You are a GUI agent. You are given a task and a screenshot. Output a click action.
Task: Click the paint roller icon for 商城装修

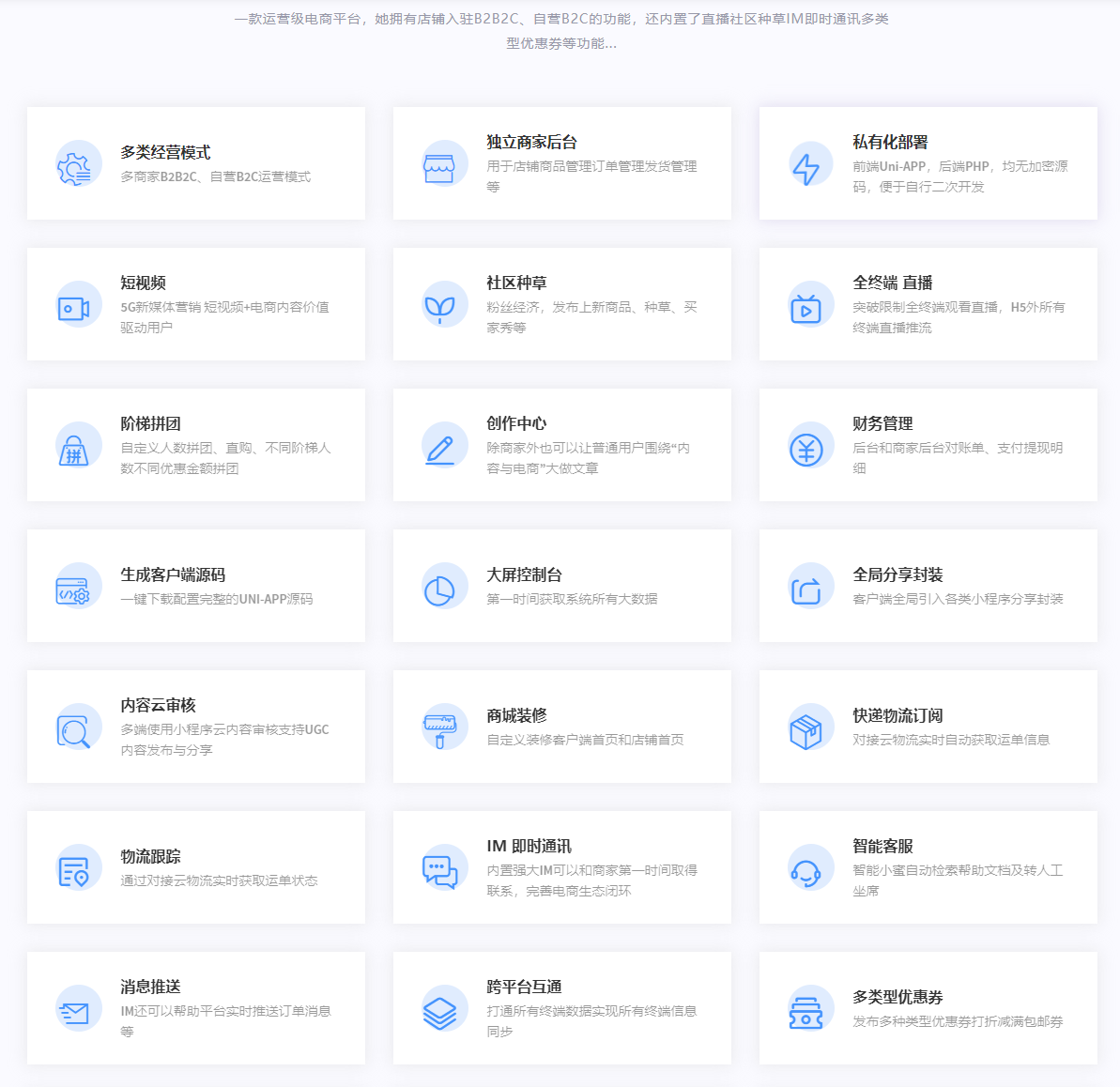click(x=439, y=729)
